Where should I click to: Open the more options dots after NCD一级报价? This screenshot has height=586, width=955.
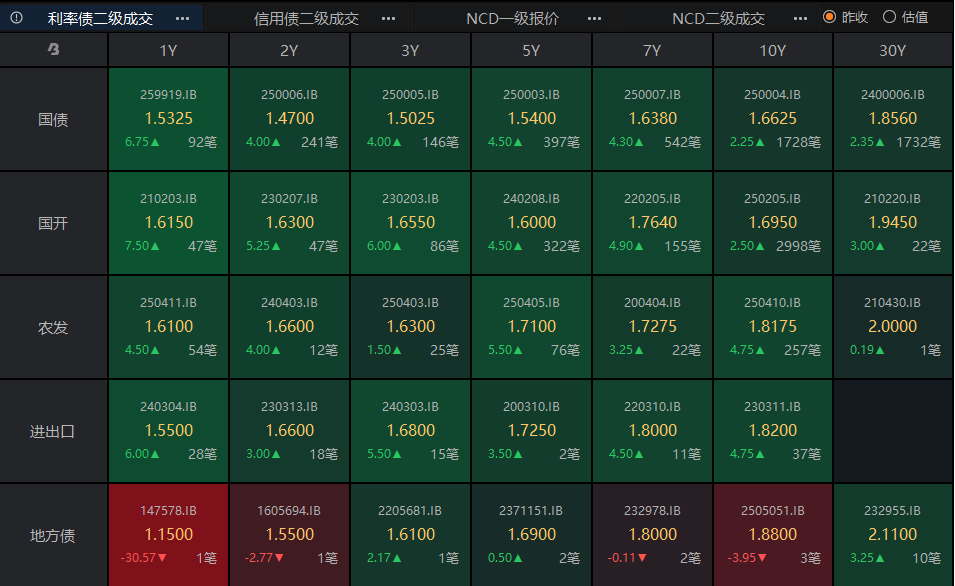594,18
